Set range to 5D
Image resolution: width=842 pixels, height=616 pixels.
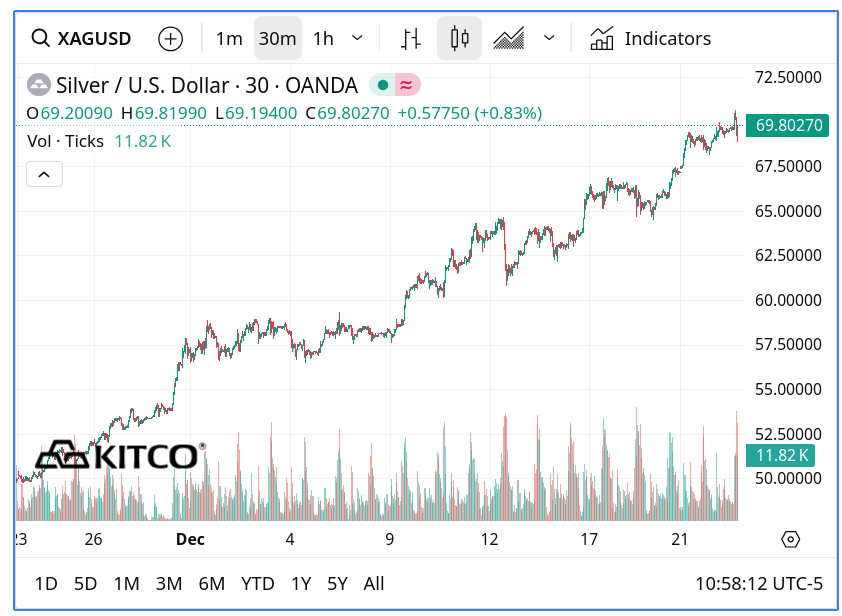click(x=85, y=584)
